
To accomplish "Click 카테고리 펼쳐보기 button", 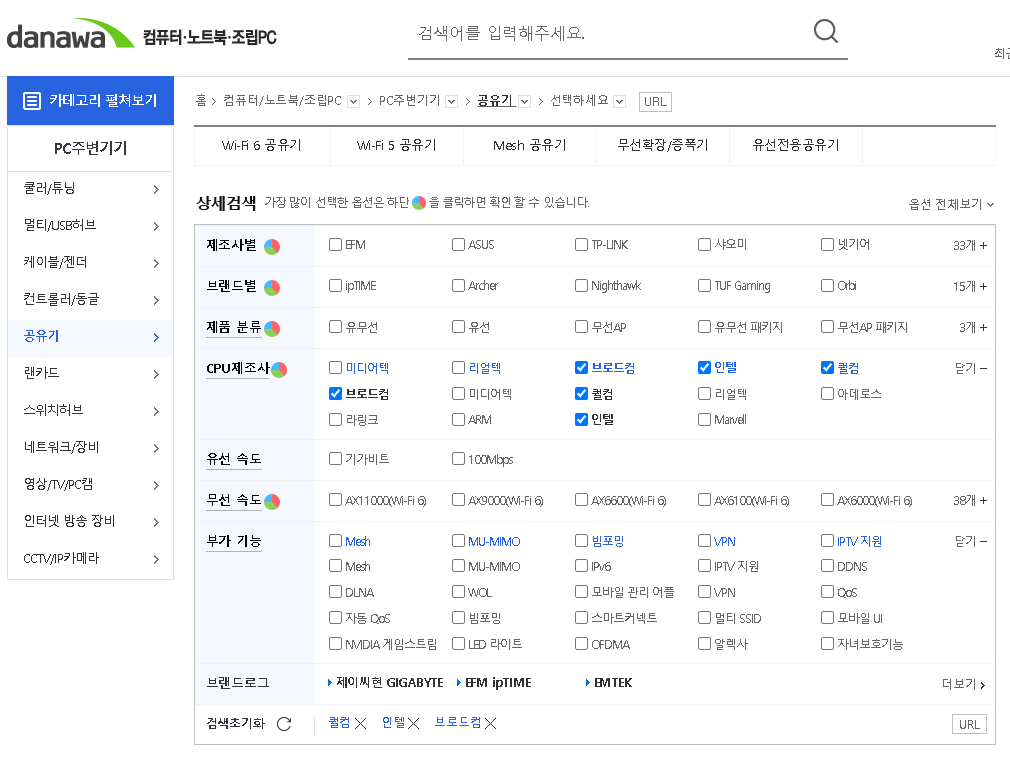I will [x=90, y=100].
